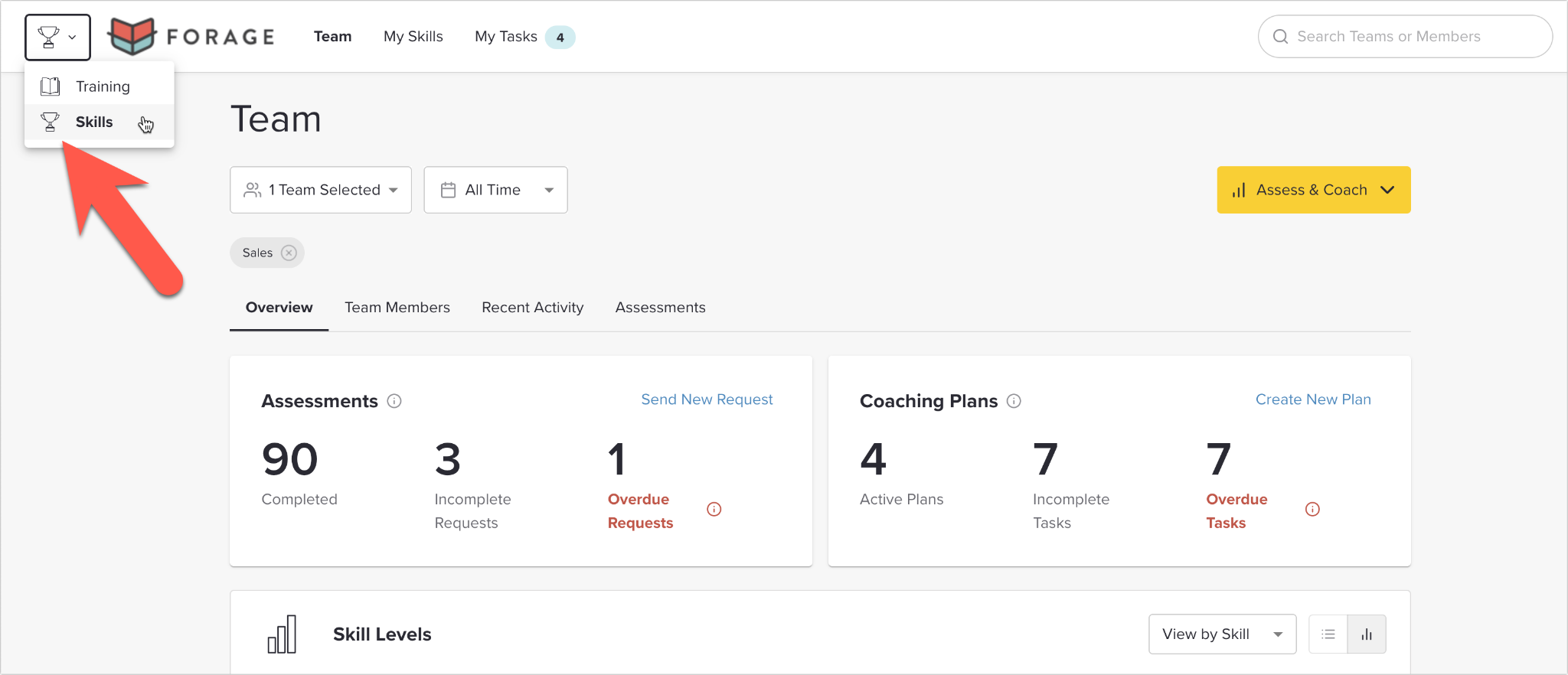Switch Skill Levels to bar chart view
The image size is (1568, 675).
coord(1367,634)
